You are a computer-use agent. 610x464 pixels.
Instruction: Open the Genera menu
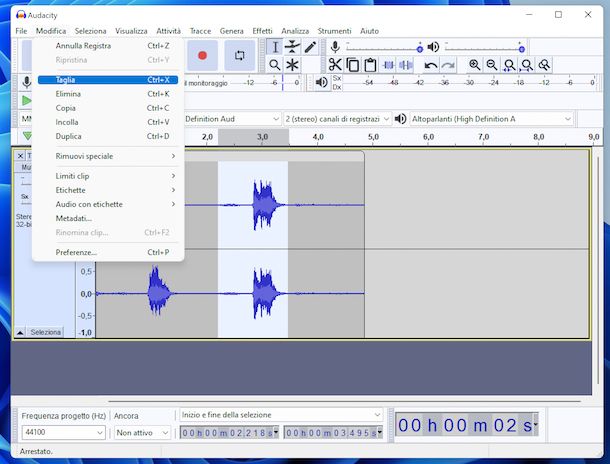tap(231, 31)
